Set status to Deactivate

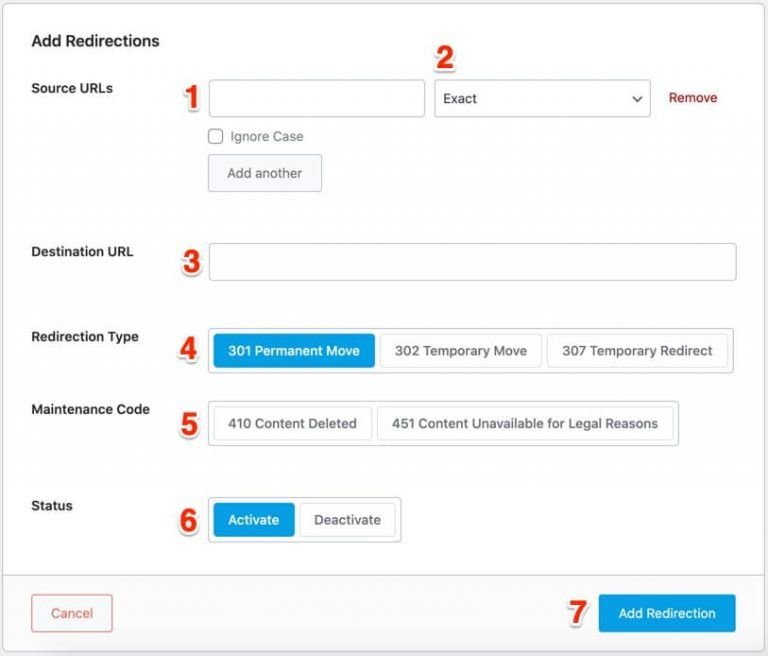click(347, 520)
